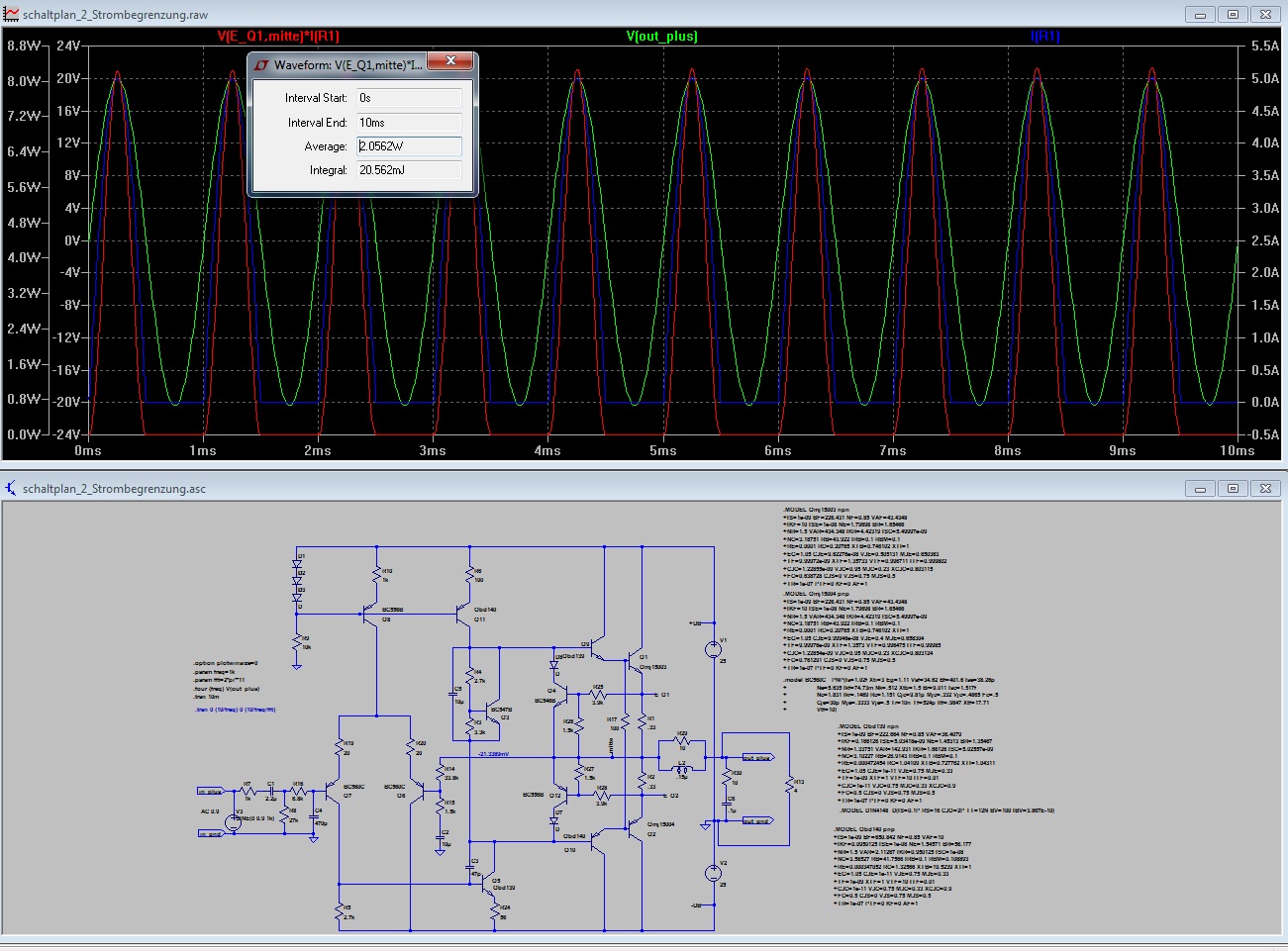Click the 0ms label on the time axis
1288x951 pixels.
(x=88, y=450)
